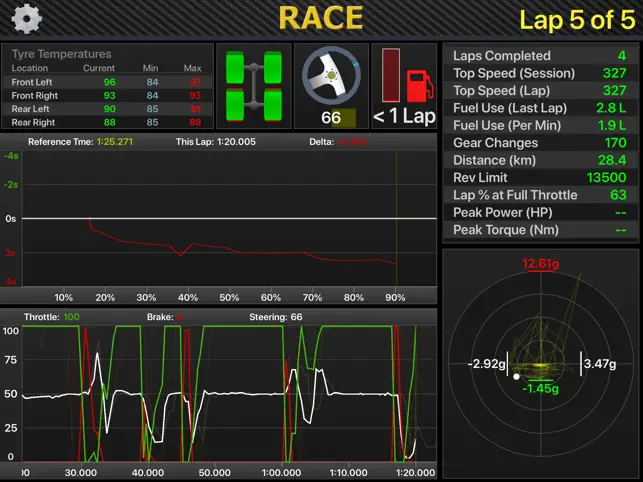Tap the 170 gear changes value
643x482 pixels.
coord(616,143)
